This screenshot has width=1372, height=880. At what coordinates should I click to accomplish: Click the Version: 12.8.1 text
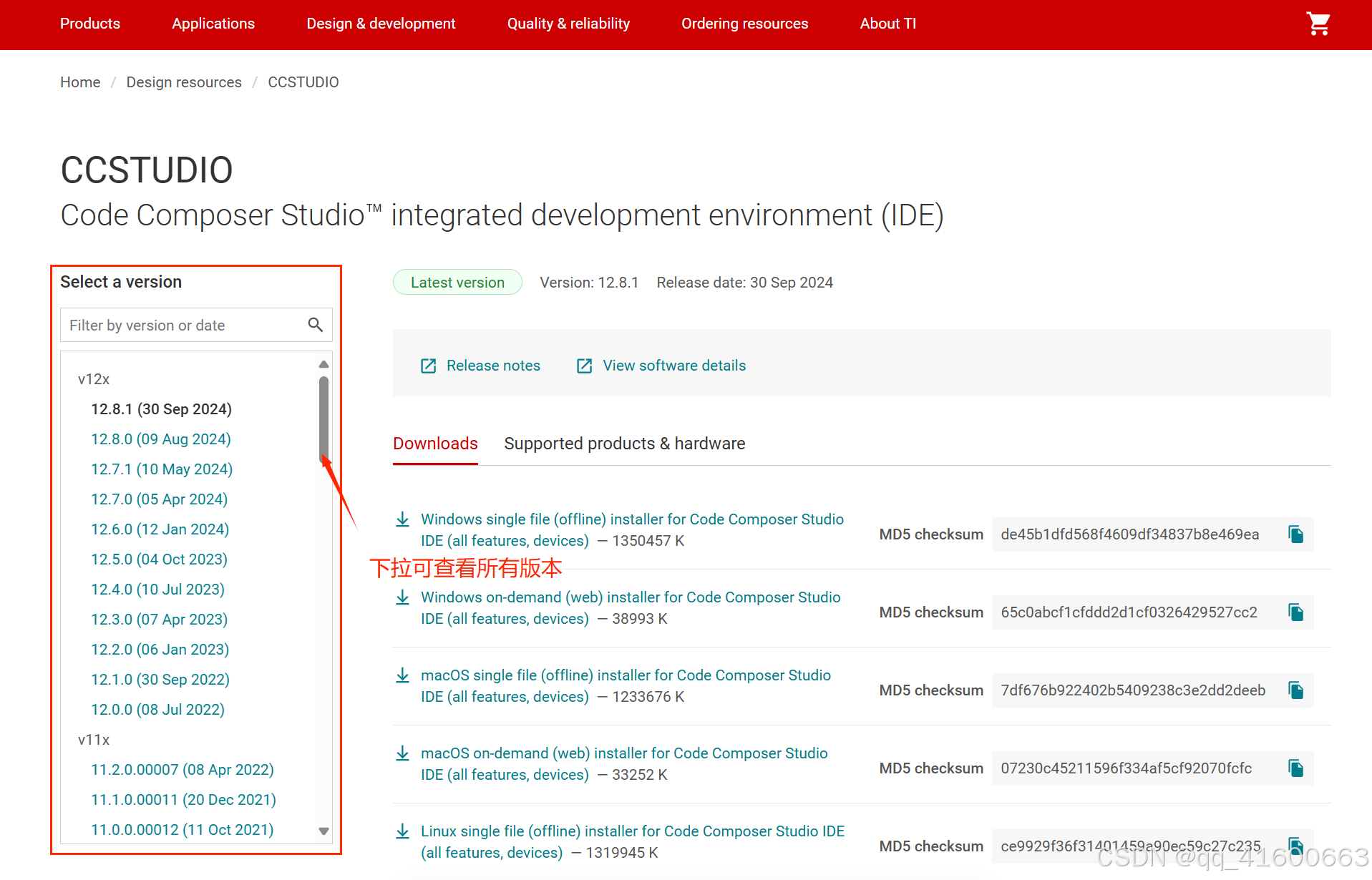click(589, 283)
